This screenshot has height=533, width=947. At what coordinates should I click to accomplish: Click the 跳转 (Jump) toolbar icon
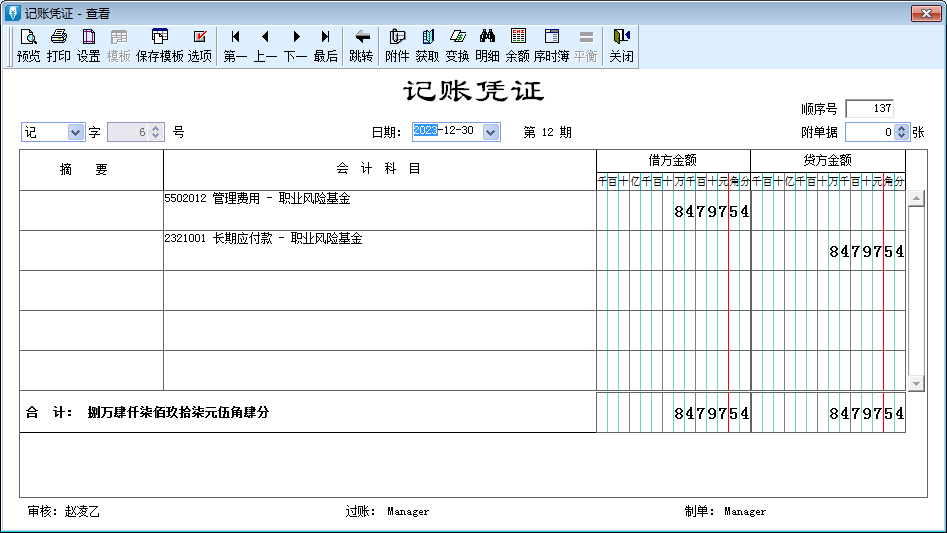point(361,45)
